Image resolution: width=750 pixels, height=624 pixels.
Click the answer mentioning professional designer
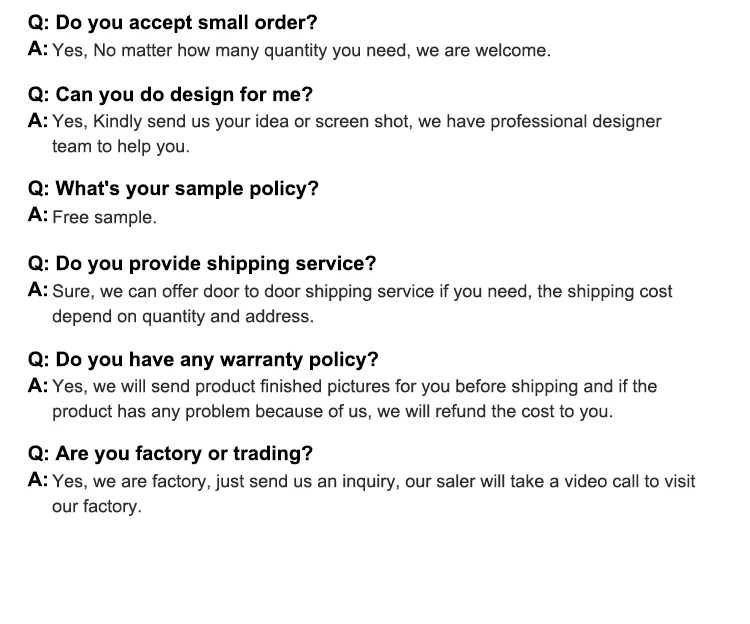click(356, 121)
